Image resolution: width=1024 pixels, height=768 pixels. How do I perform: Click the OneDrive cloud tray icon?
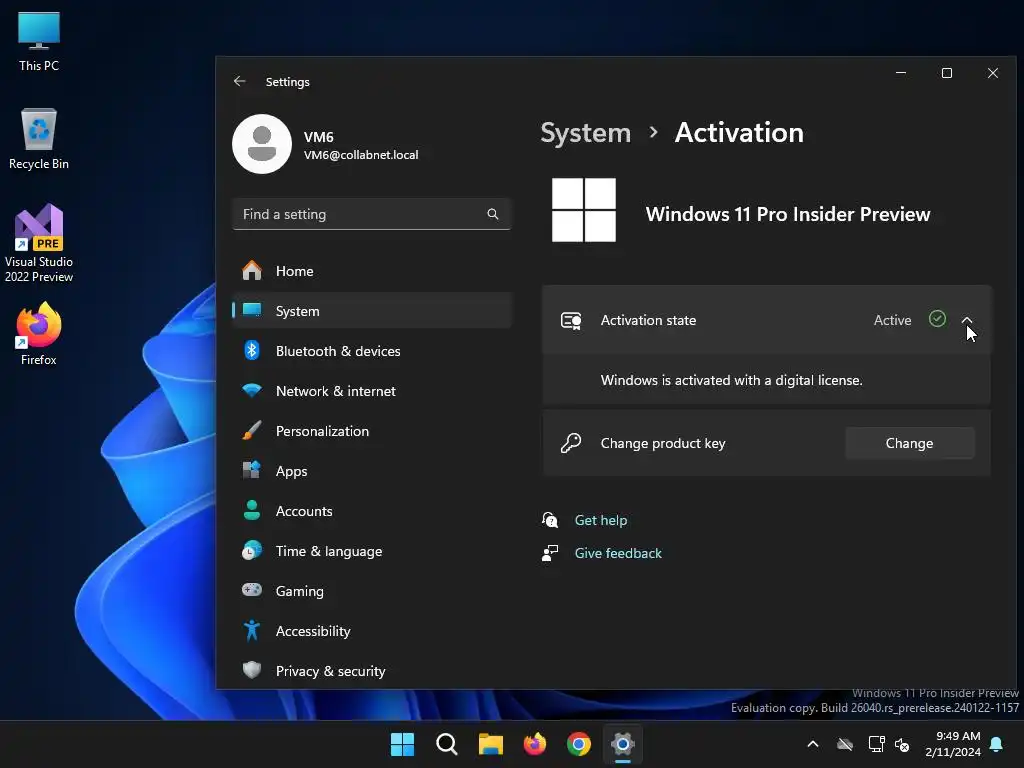pyautogui.click(x=845, y=744)
